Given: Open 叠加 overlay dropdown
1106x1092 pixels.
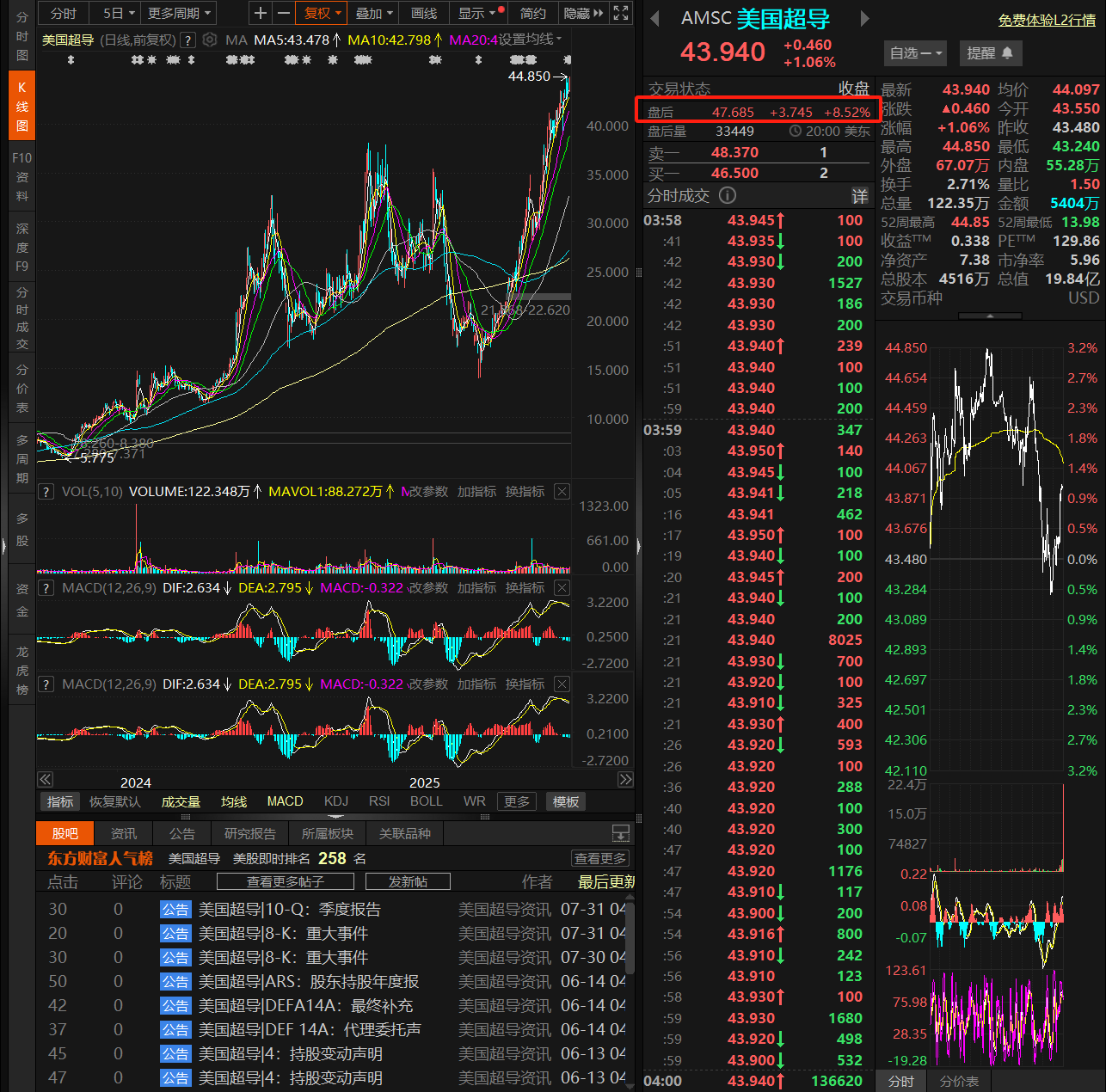Looking at the screenshot, I should click(x=374, y=13).
